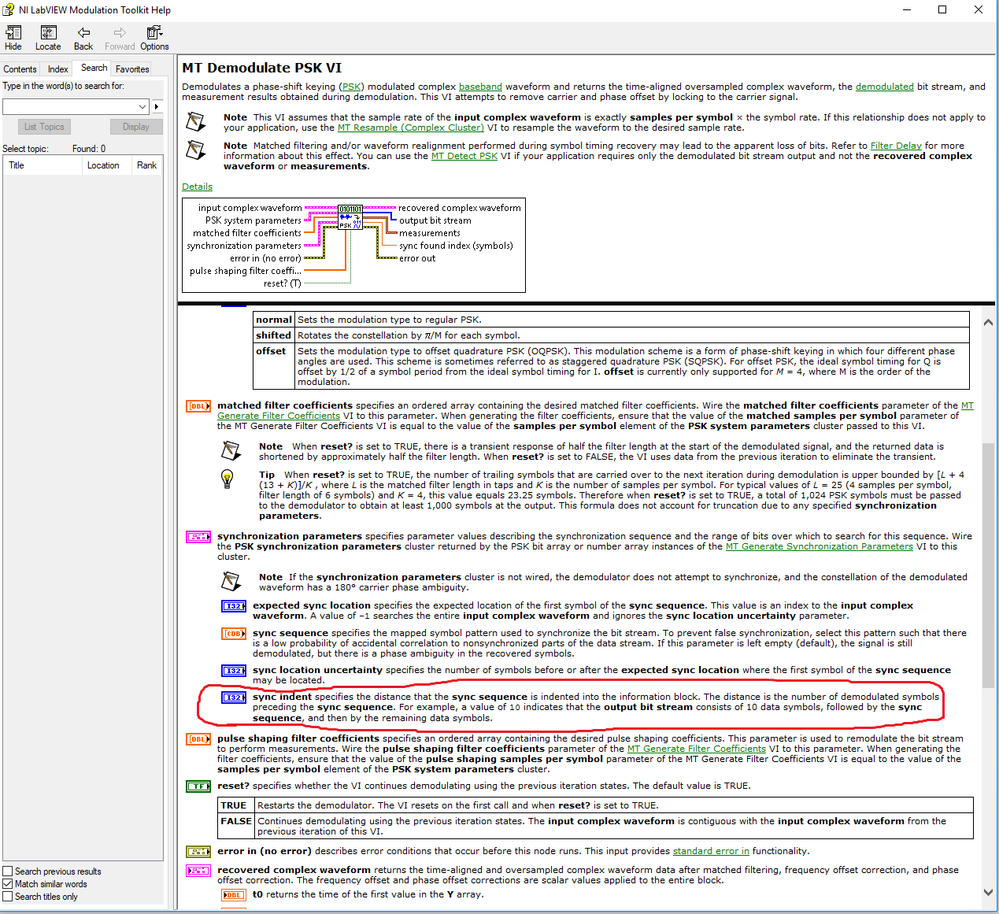Click the I32 icon for expected sync location
The height and width of the screenshot is (914, 999).
pyautogui.click(x=234, y=606)
